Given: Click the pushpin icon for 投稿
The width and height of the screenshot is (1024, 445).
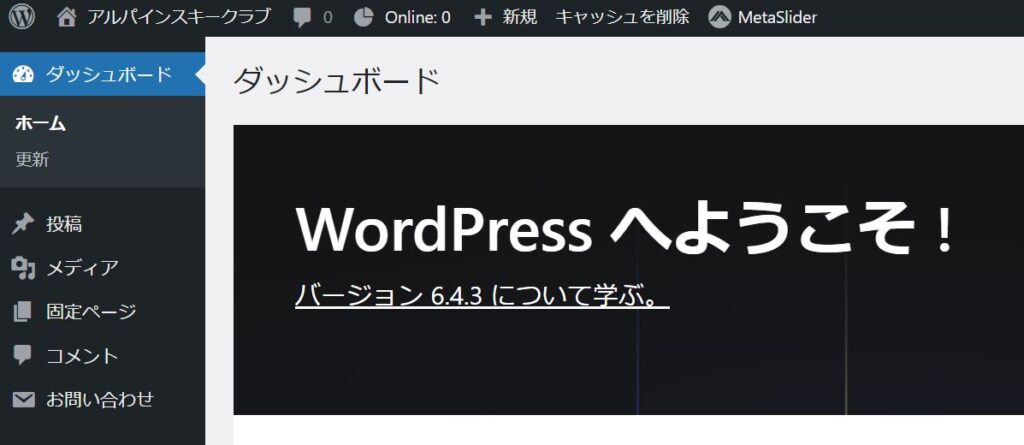Looking at the screenshot, I should tap(23, 225).
